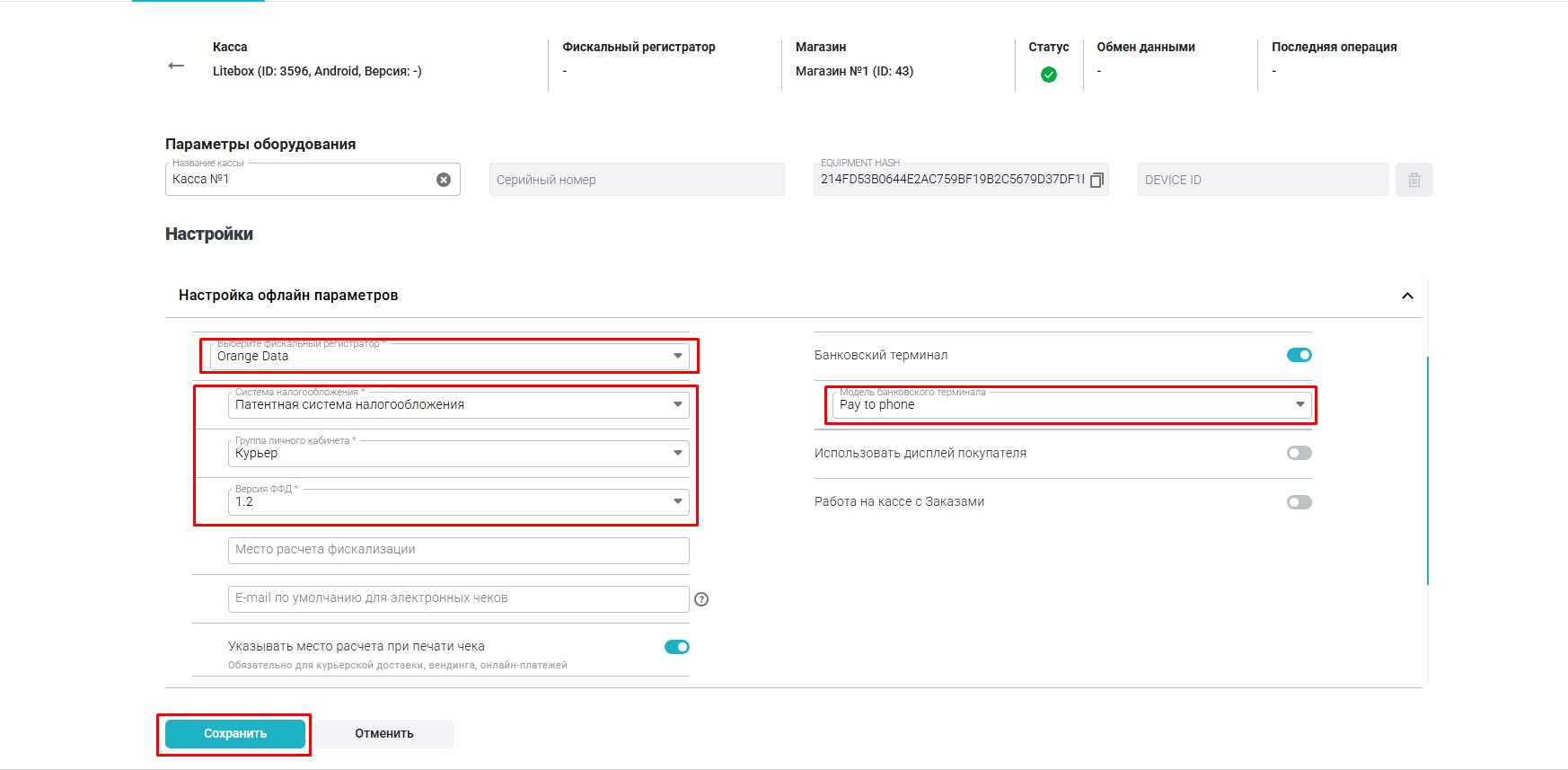Copy the EQUIPMENT HASH value

click(1097, 181)
